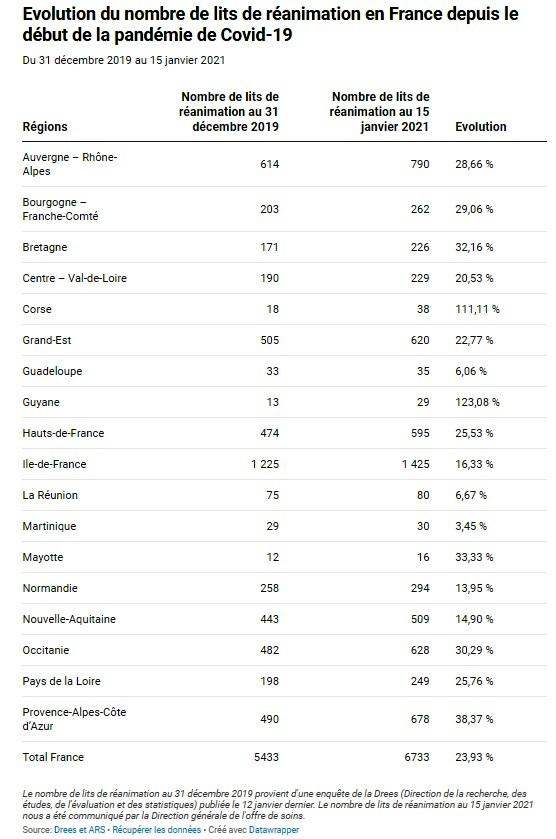
Task: Open the Datawrapper link
Action: tap(274, 830)
